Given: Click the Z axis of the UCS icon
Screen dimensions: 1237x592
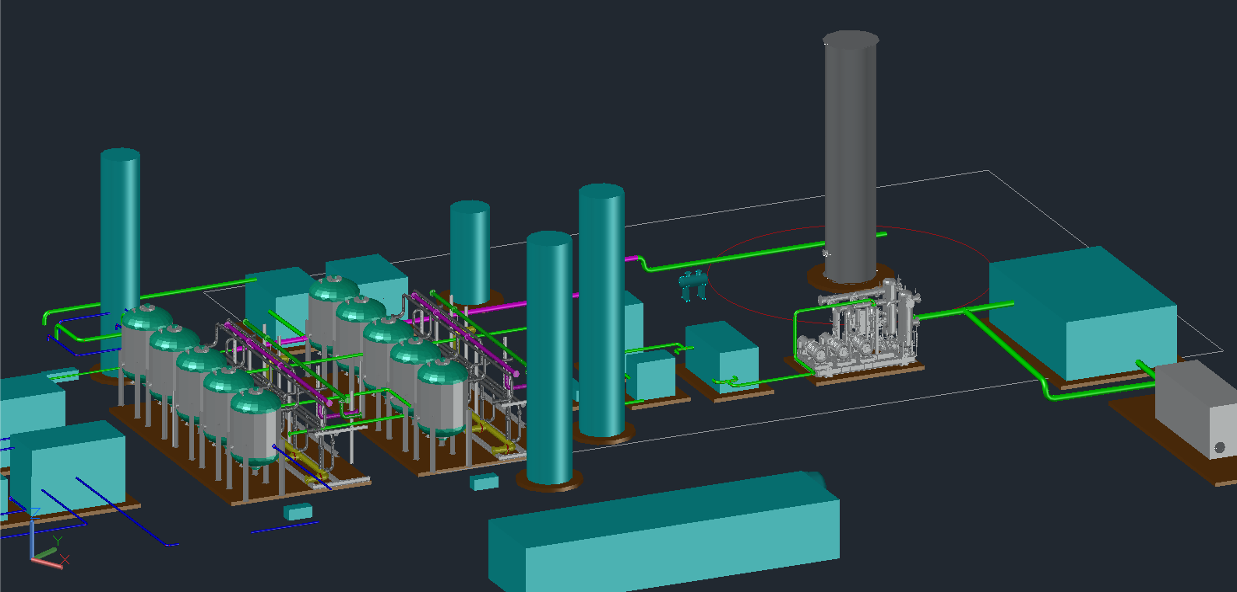Looking at the screenshot, I should click(x=32, y=539).
